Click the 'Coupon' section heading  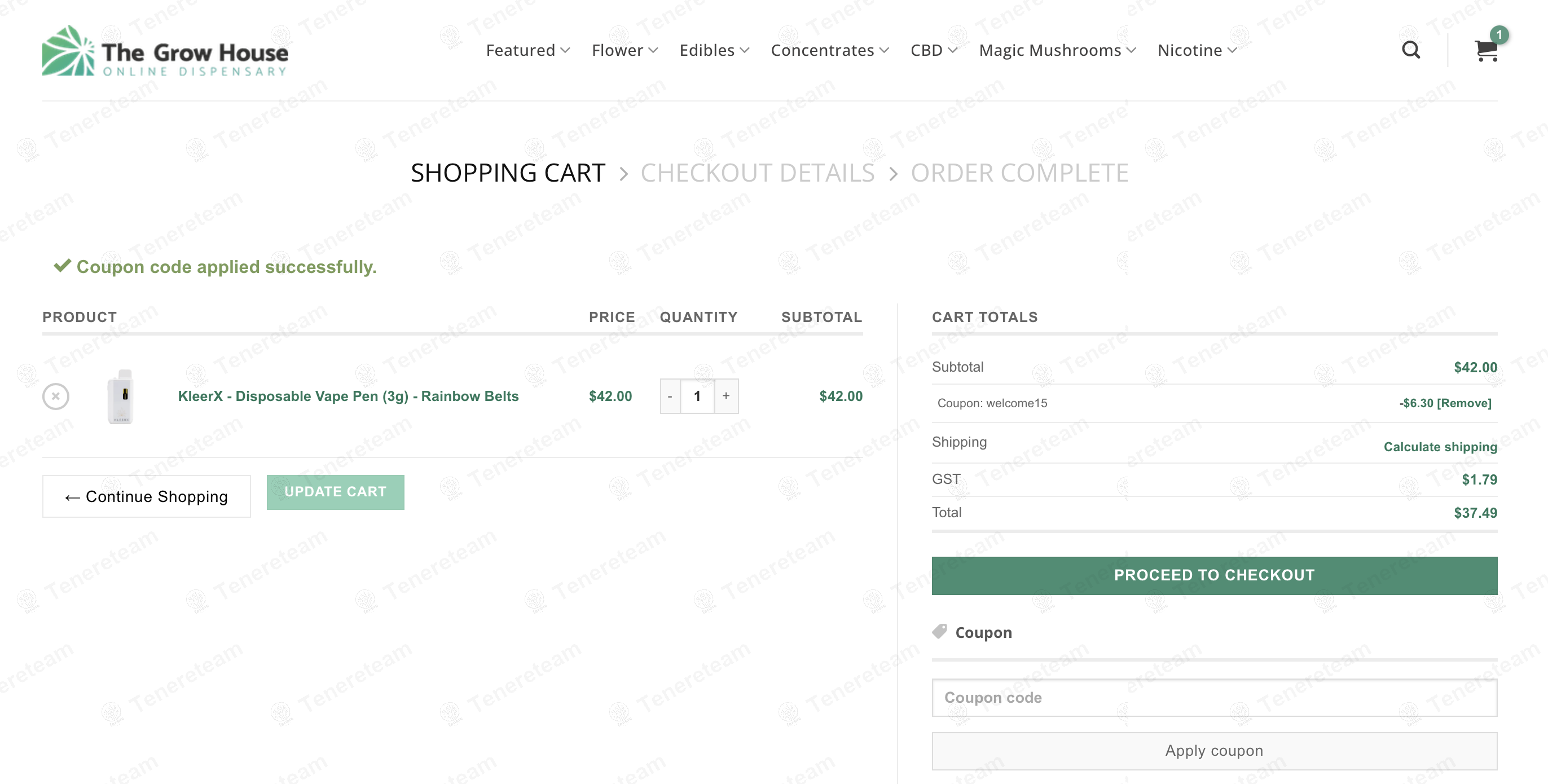(983, 632)
